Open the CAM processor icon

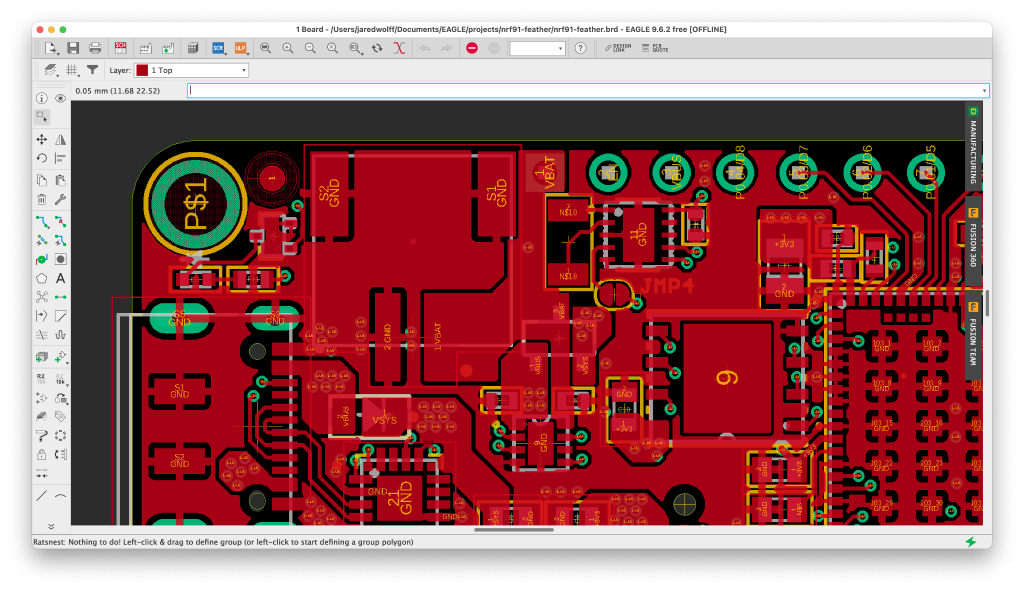click(x=145, y=48)
